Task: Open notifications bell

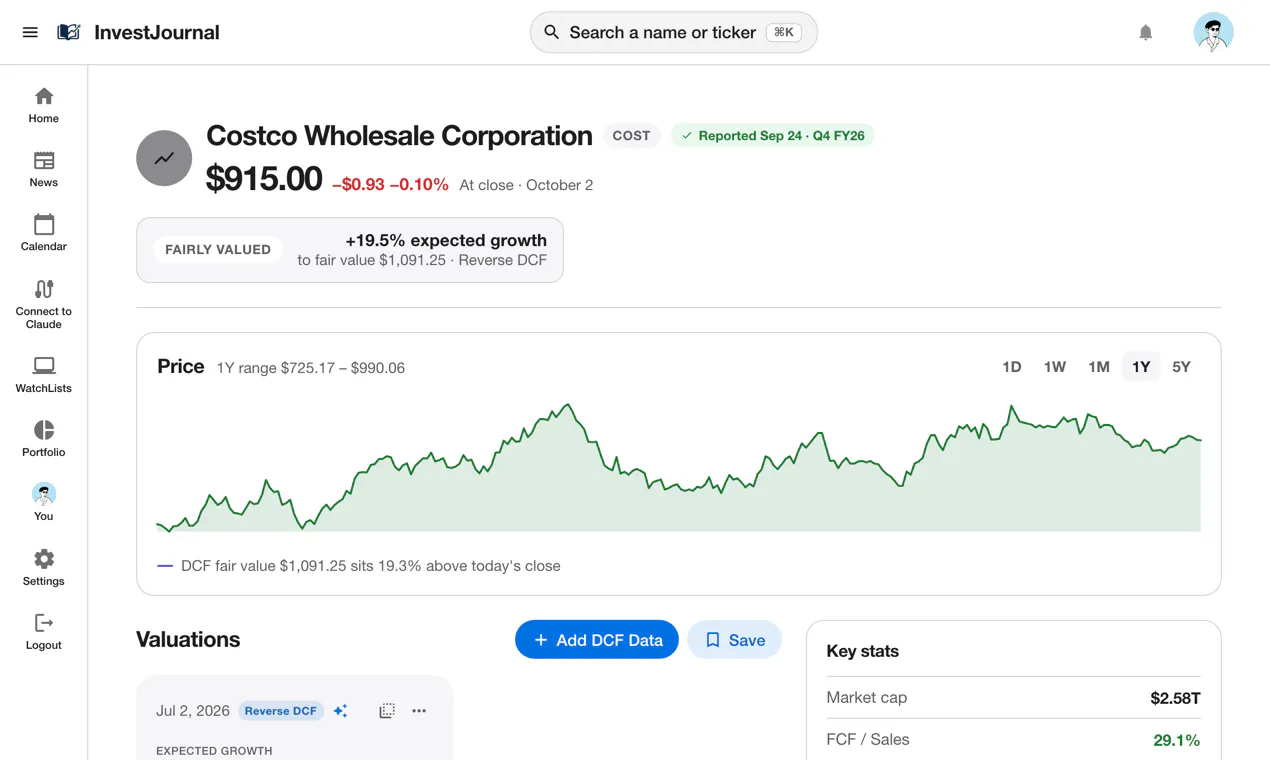Action: tap(1146, 32)
